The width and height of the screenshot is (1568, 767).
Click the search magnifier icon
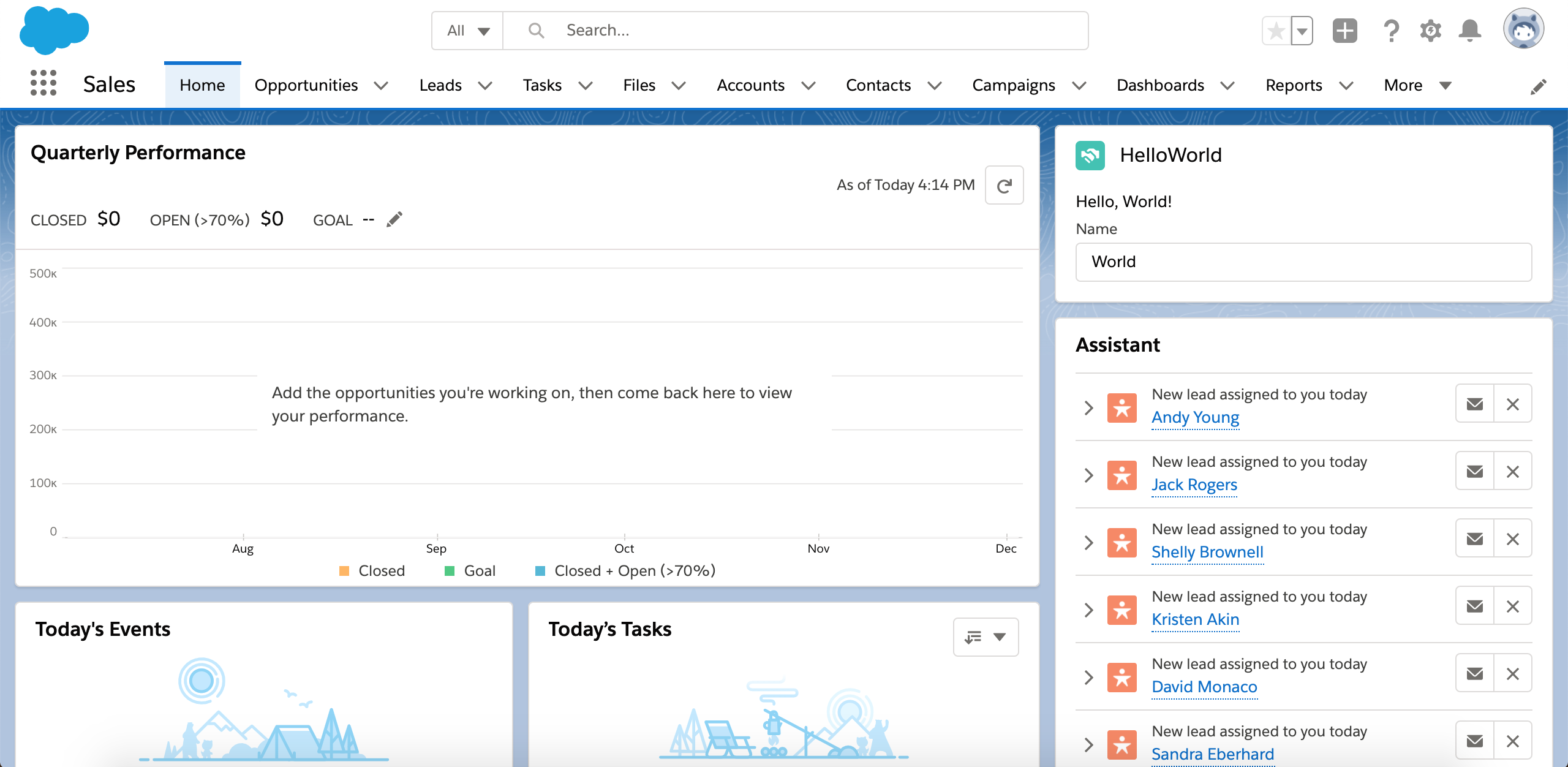click(536, 30)
